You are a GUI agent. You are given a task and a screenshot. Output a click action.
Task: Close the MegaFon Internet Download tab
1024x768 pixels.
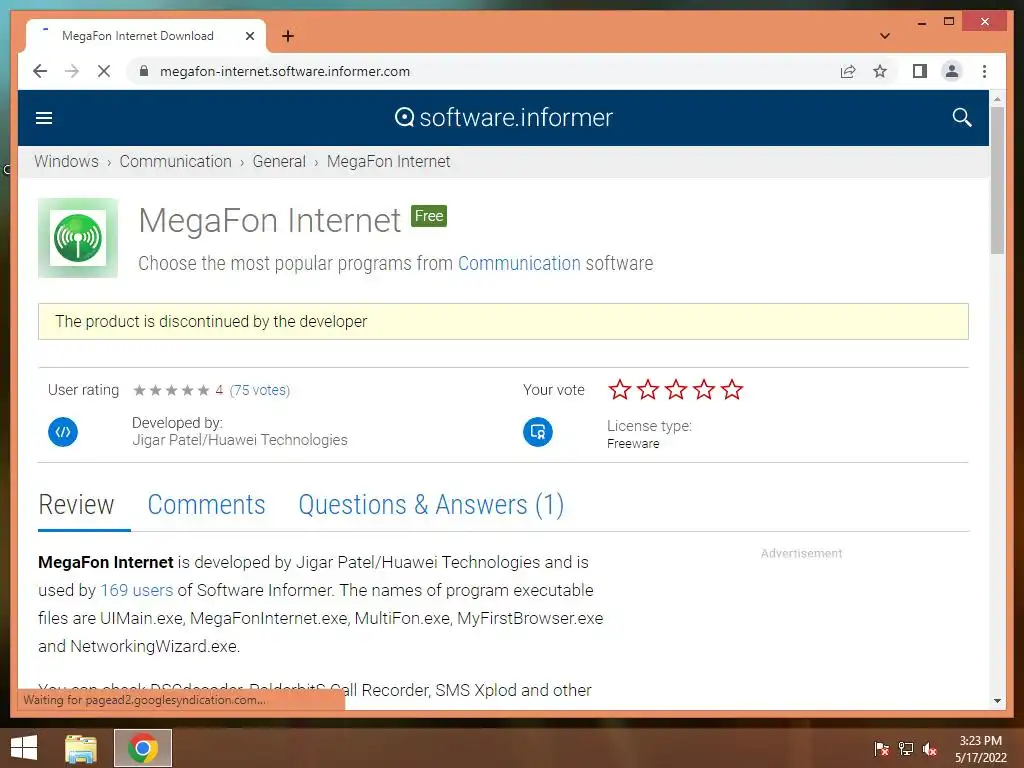tap(249, 36)
